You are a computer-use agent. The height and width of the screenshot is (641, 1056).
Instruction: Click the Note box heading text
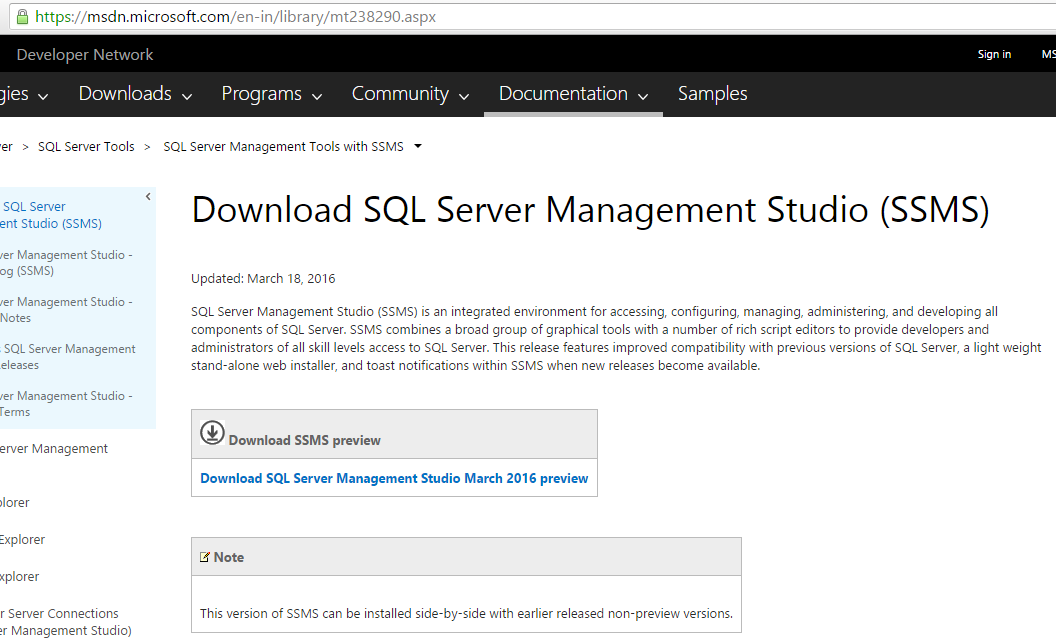coord(228,558)
